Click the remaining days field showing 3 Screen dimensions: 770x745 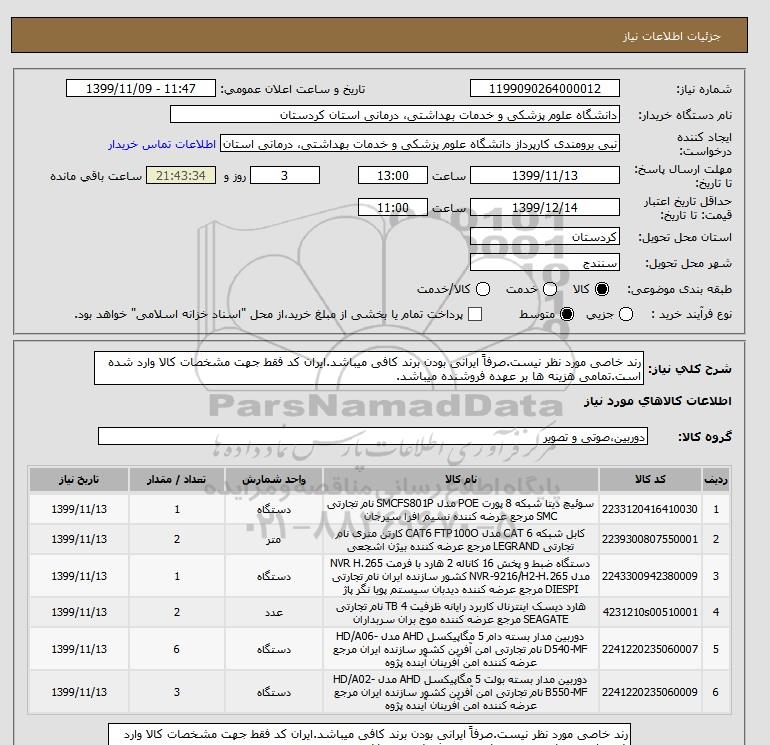pyautogui.click(x=285, y=175)
